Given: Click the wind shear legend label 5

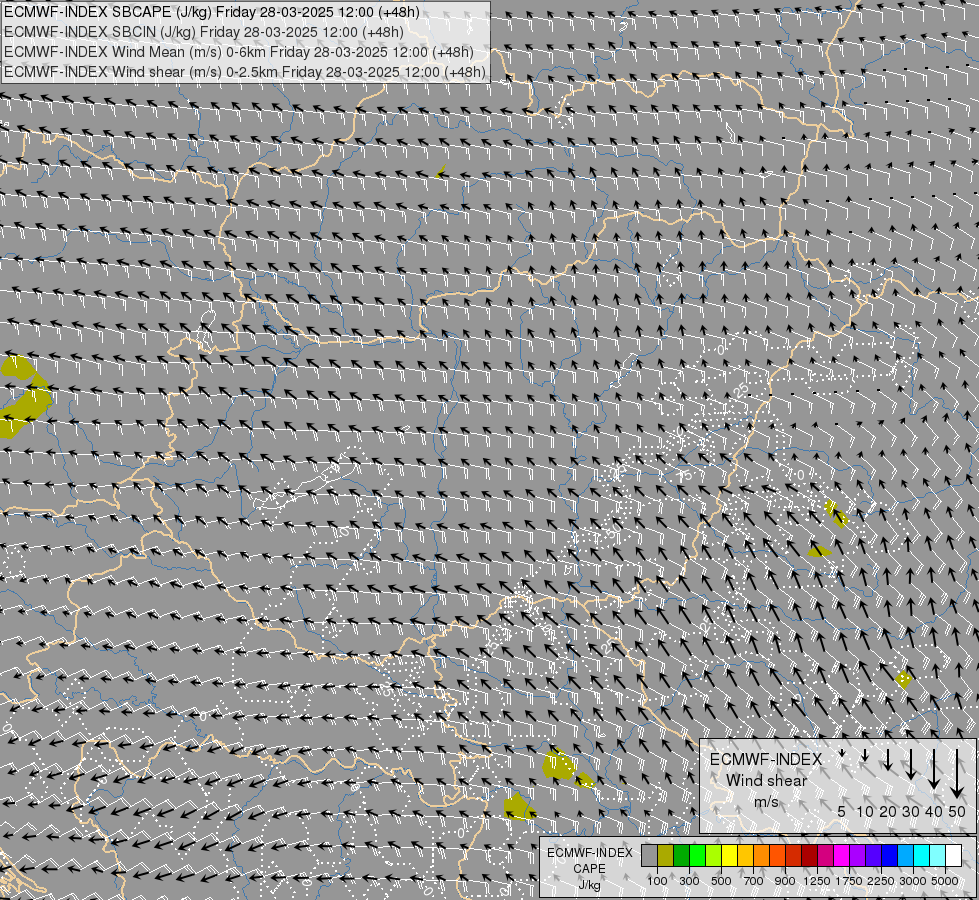Looking at the screenshot, I should click(842, 811).
